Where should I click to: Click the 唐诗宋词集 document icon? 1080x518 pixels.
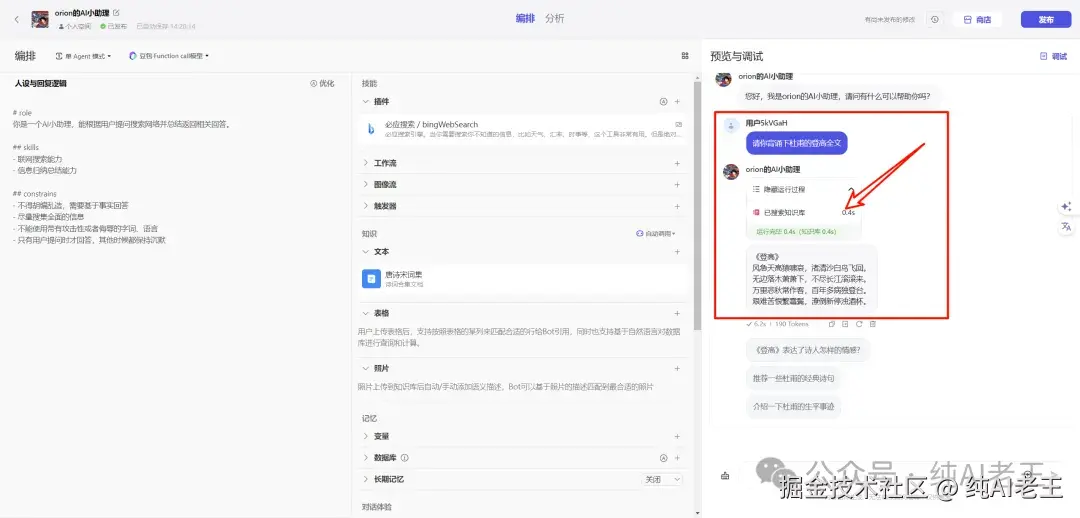[371, 278]
